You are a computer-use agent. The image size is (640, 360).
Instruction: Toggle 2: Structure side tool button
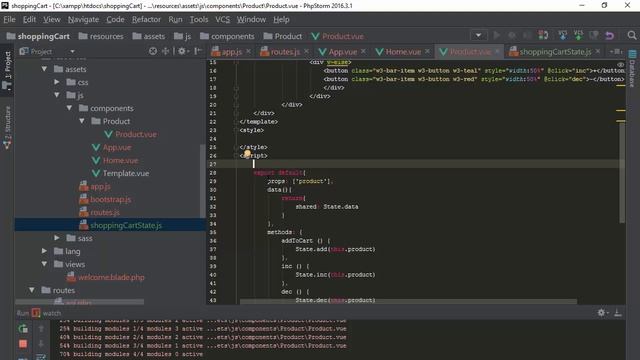(7, 127)
